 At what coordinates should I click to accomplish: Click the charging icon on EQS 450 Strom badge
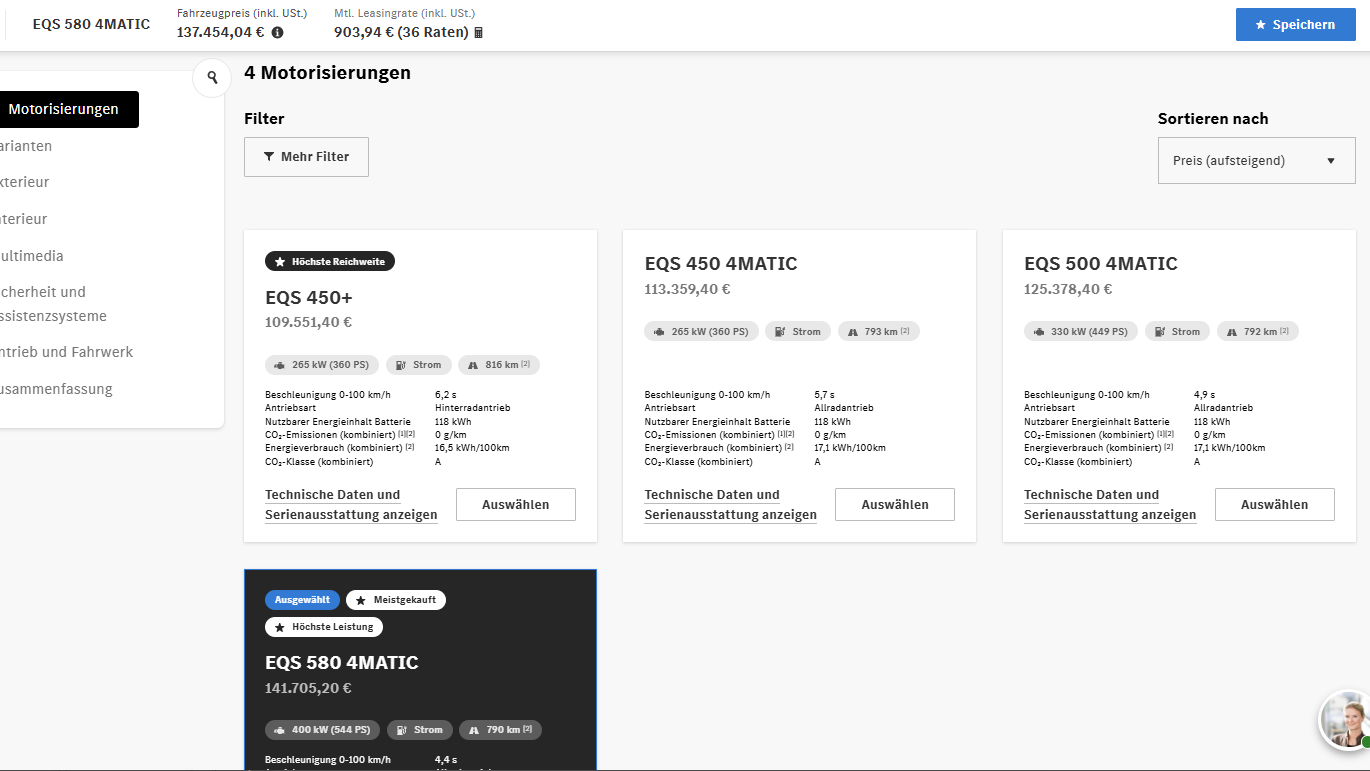coord(779,330)
